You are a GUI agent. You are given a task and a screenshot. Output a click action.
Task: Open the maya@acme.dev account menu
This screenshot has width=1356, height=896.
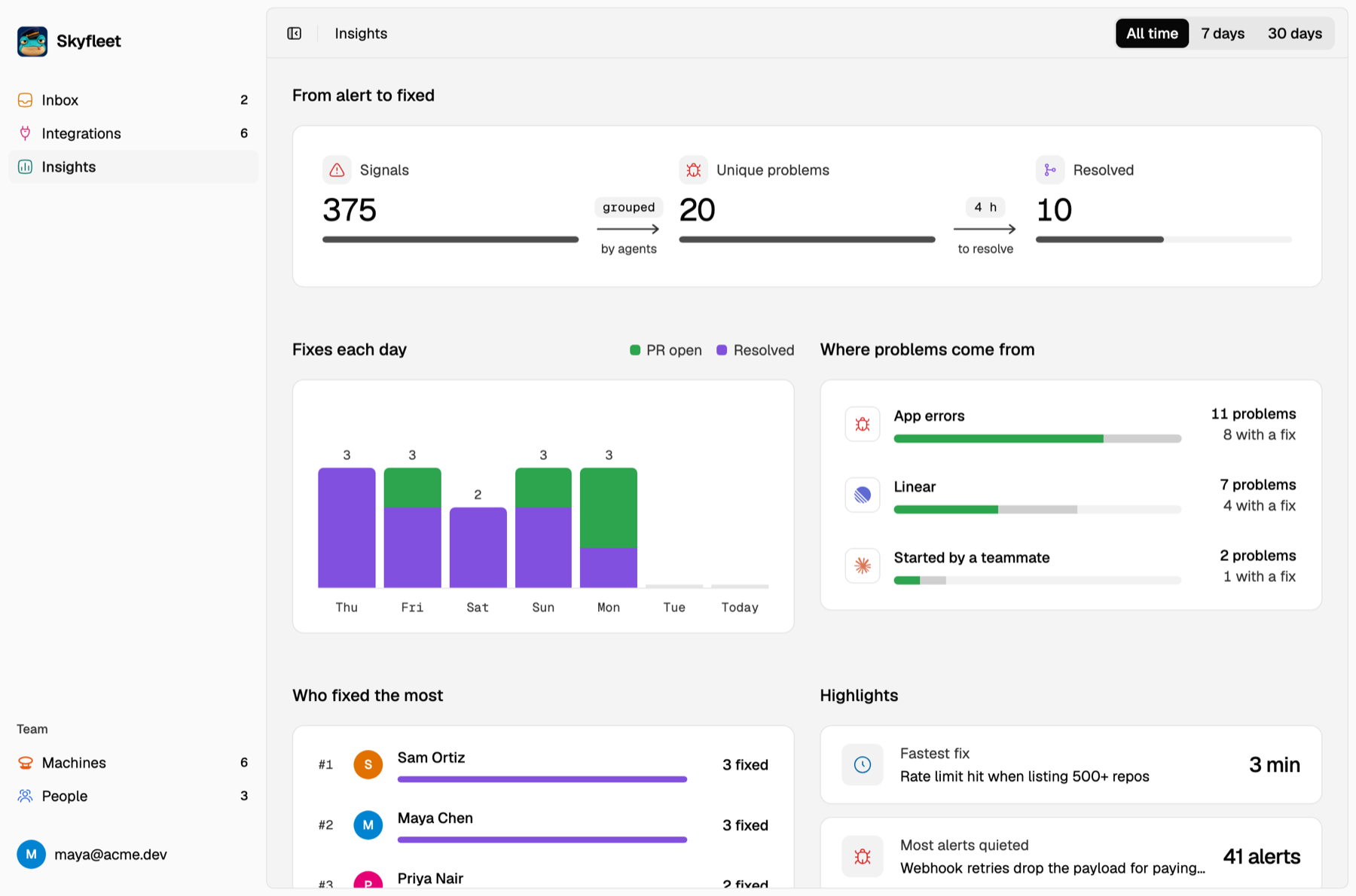(x=92, y=855)
